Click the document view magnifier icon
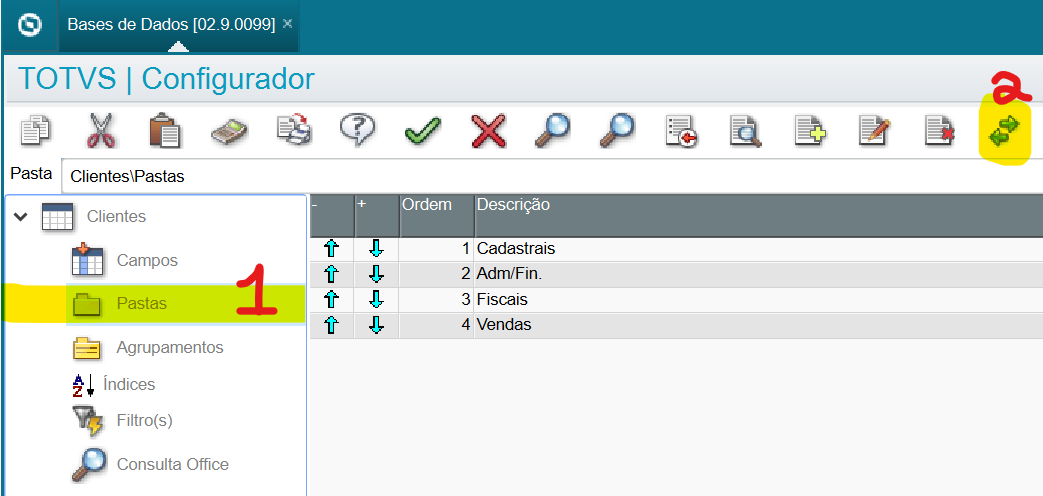 [x=746, y=131]
